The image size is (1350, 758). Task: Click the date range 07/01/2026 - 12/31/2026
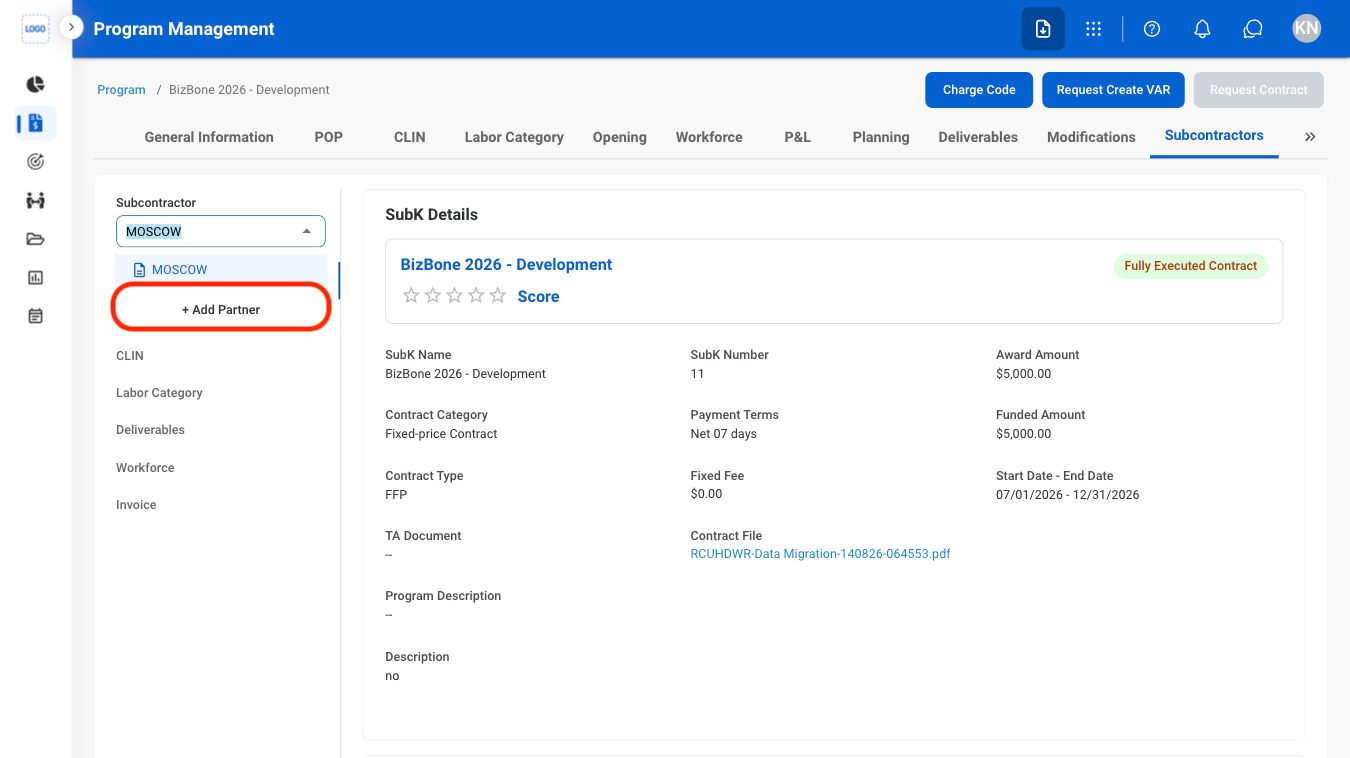(1067, 495)
